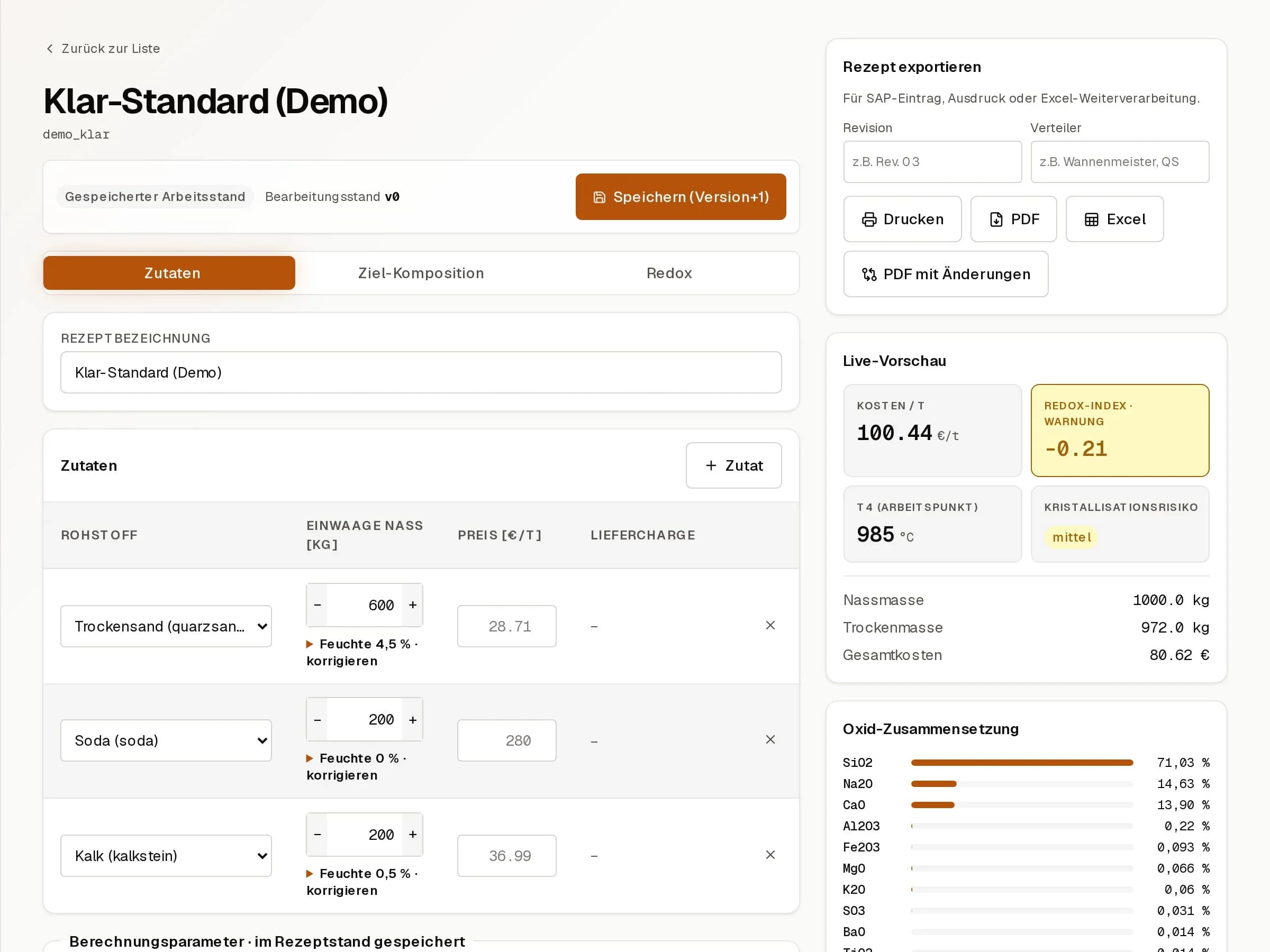
Task: Open Trockensand raw material dropdown
Action: pos(166,626)
